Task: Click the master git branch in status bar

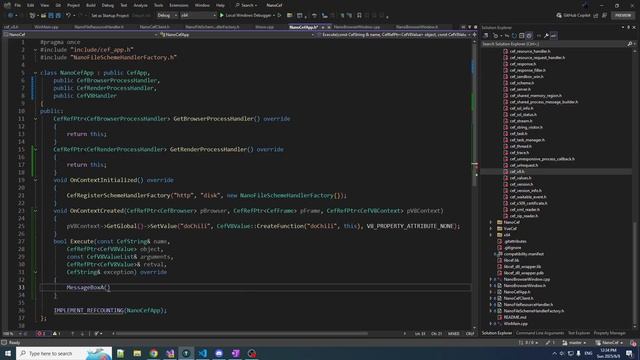Action: coord(574,343)
